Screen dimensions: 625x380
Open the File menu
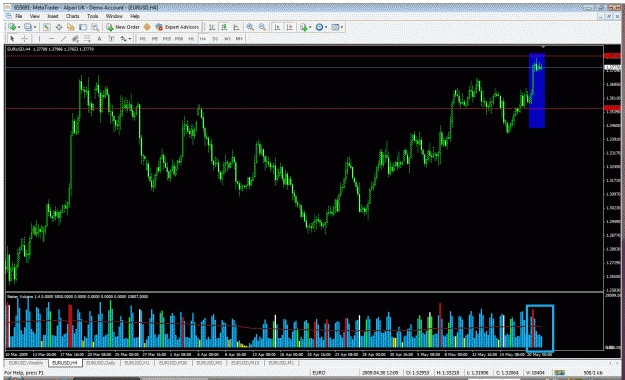18,16
